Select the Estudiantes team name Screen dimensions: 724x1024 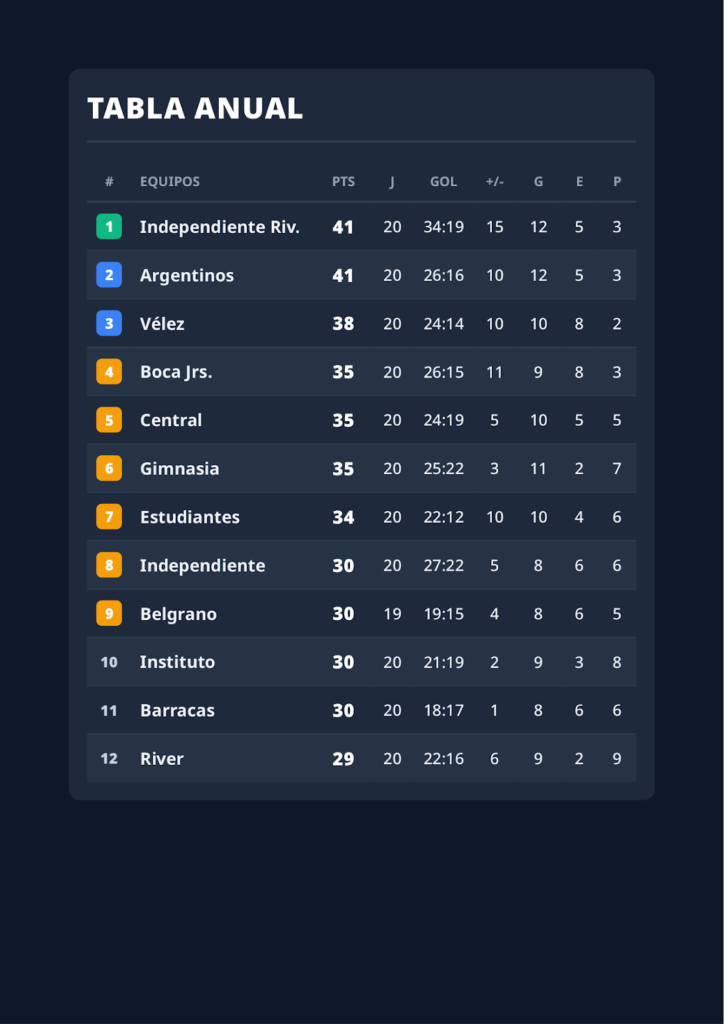pyautogui.click(x=190, y=517)
